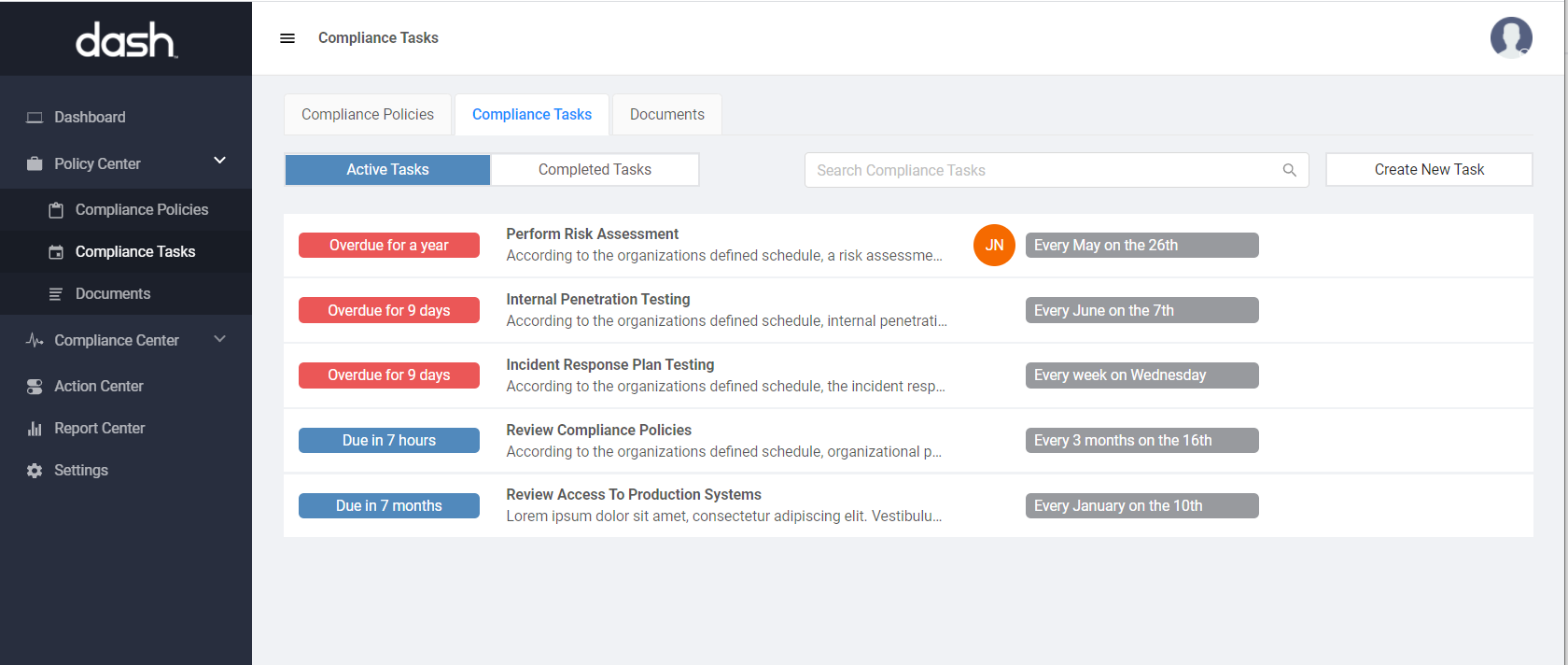
Task: Click the Compliance Policies clipboard icon
Action: coord(56,210)
